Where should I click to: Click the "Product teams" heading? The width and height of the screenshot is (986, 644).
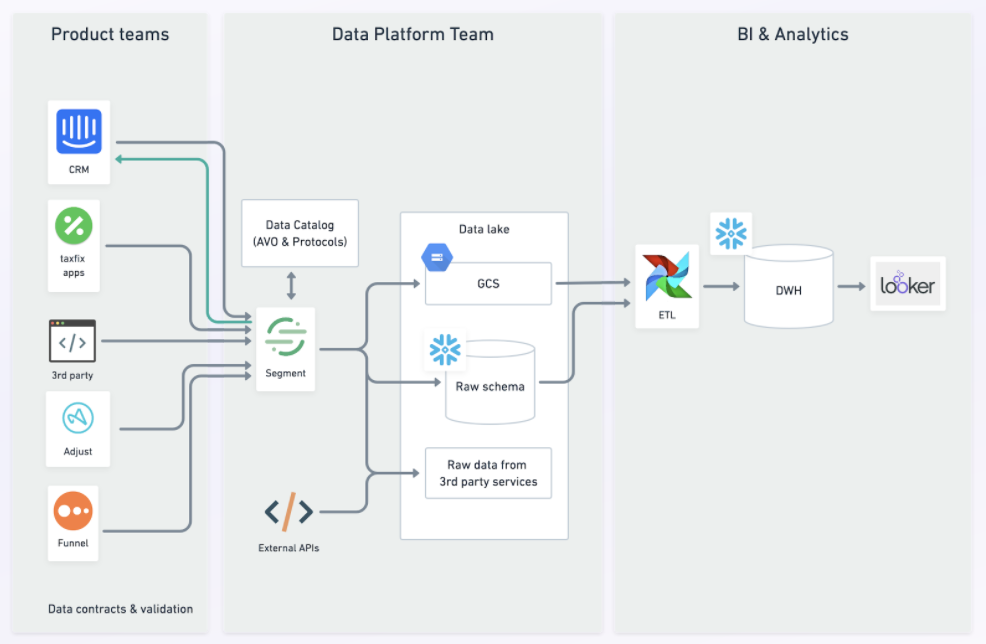point(110,34)
